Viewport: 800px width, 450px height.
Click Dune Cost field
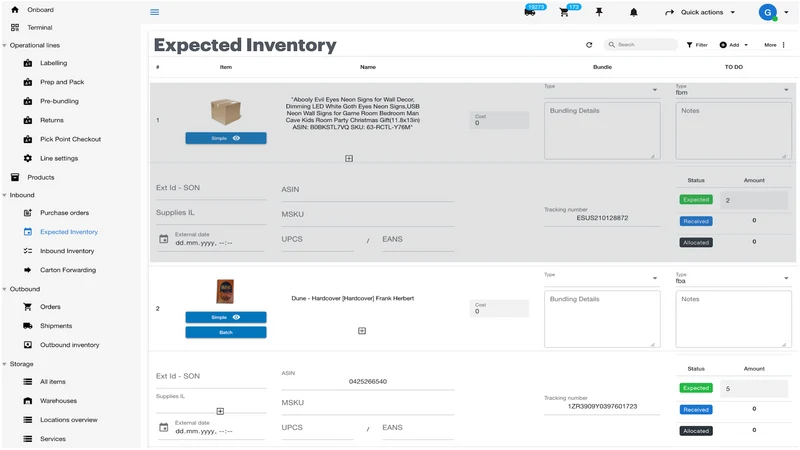tap(499, 308)
